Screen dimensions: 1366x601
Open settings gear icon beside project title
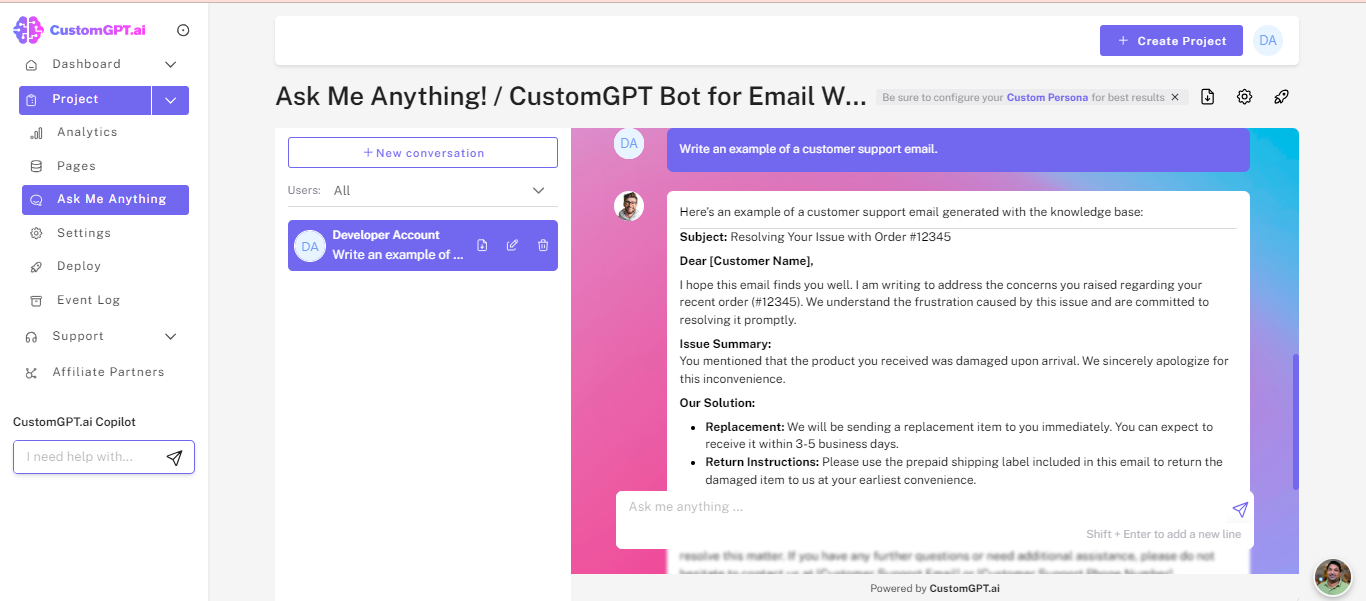(1244, 96)
